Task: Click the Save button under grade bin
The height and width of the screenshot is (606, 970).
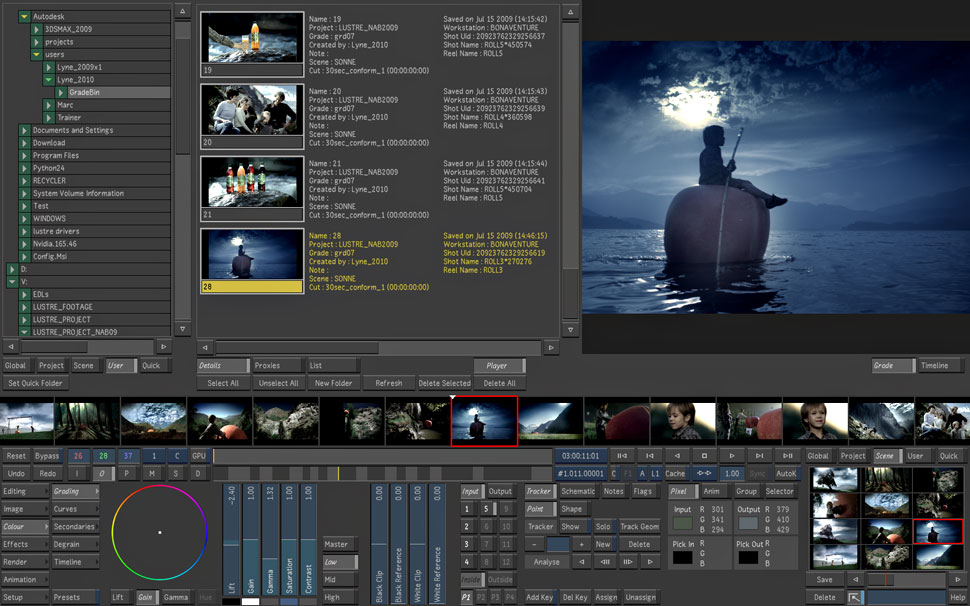Action: pos(825,580)
